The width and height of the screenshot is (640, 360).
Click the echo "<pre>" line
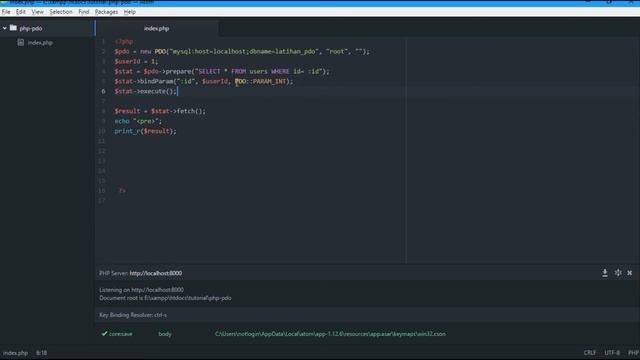(138, 121)
